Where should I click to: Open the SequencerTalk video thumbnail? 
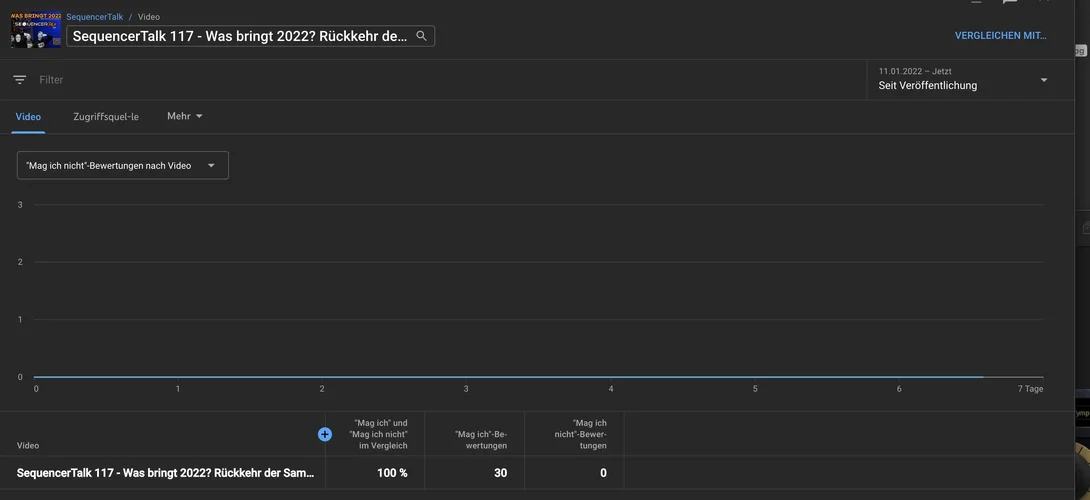point(36,30)
